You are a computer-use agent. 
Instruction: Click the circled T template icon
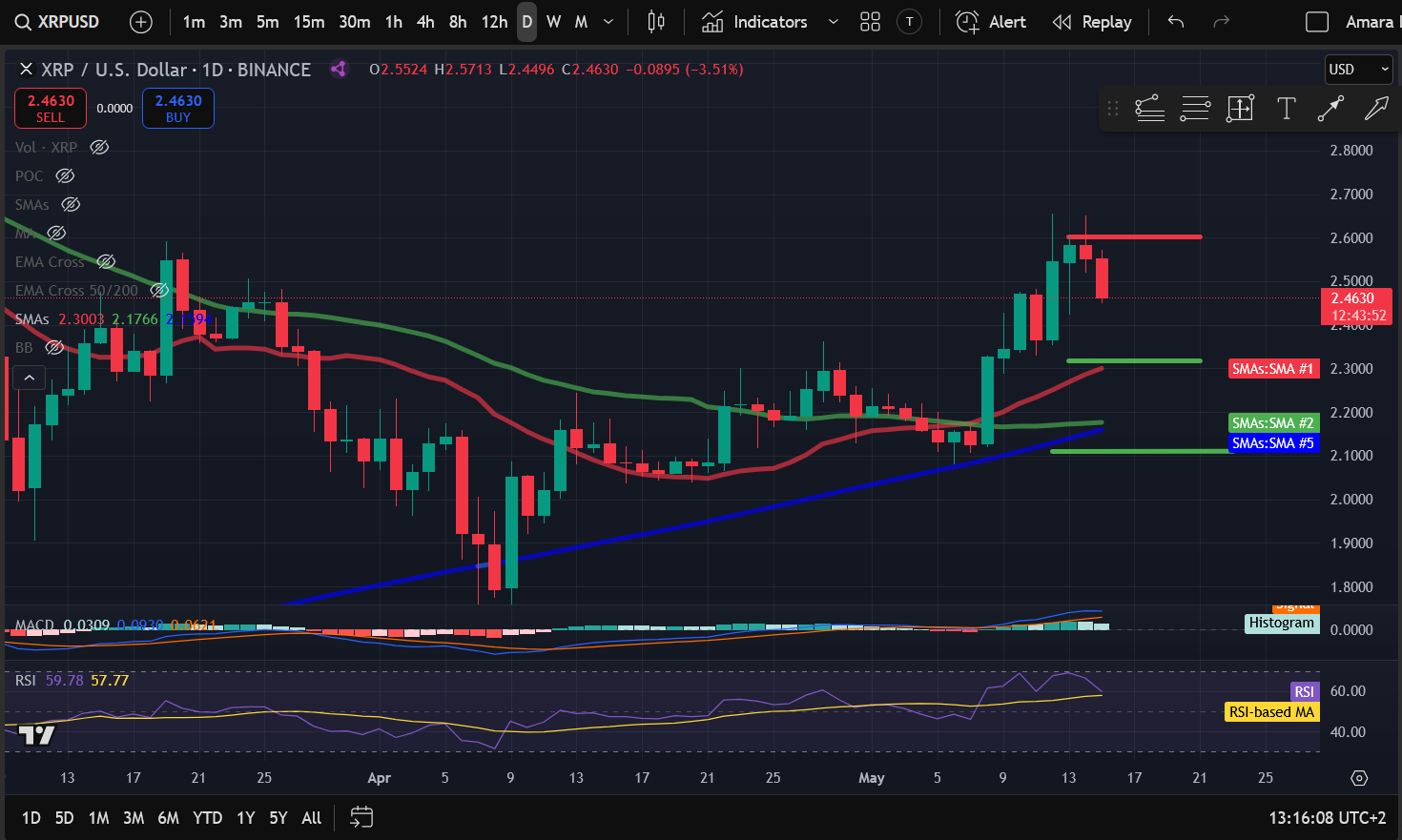coord(910,22)
